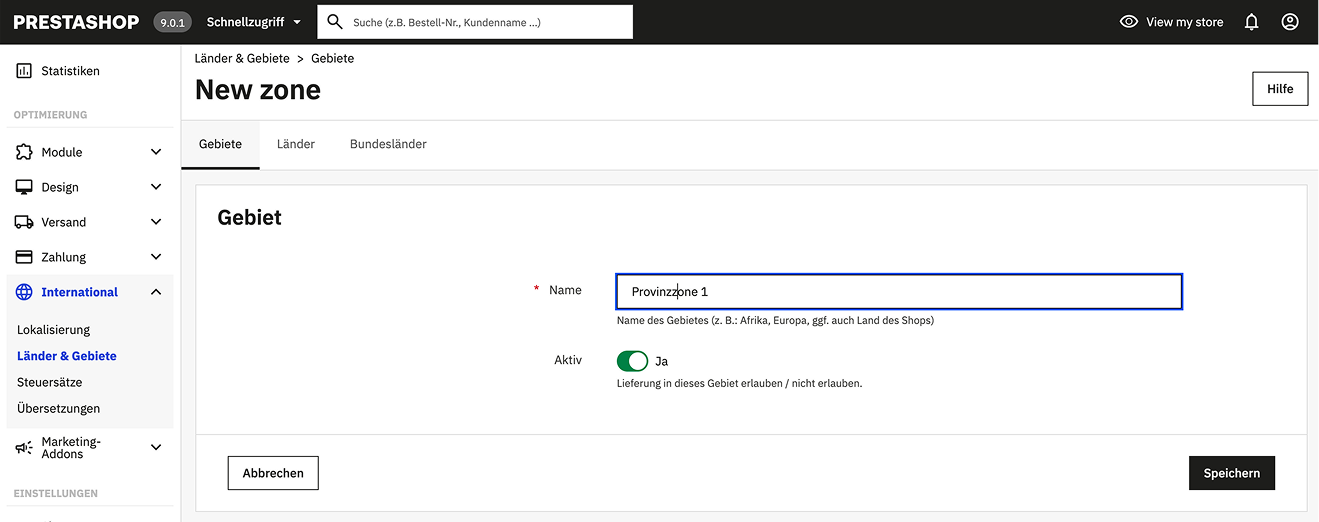Expand the Zahlung menu chevron
Screen dimensions: 1319x522
point(156,257)
